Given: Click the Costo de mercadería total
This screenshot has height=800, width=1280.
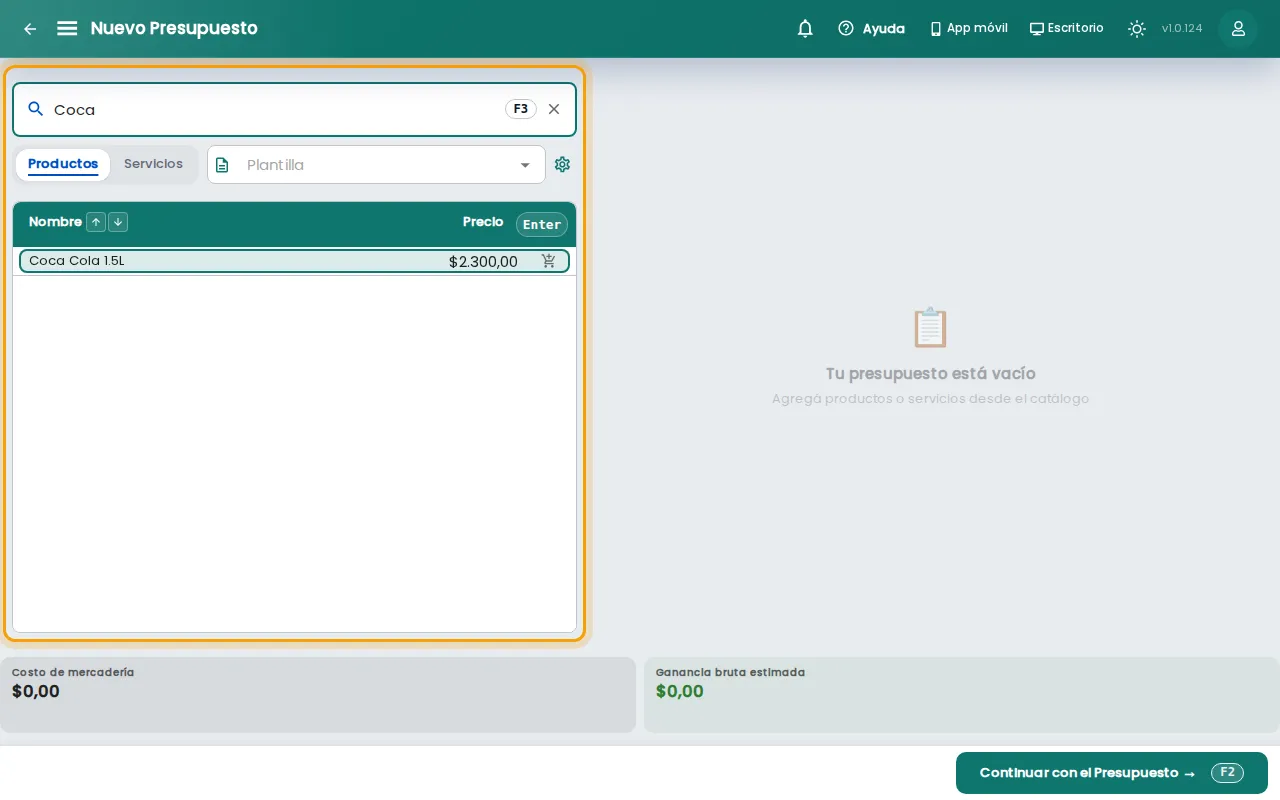Looking at the screenshot, I should pos(36,691).
